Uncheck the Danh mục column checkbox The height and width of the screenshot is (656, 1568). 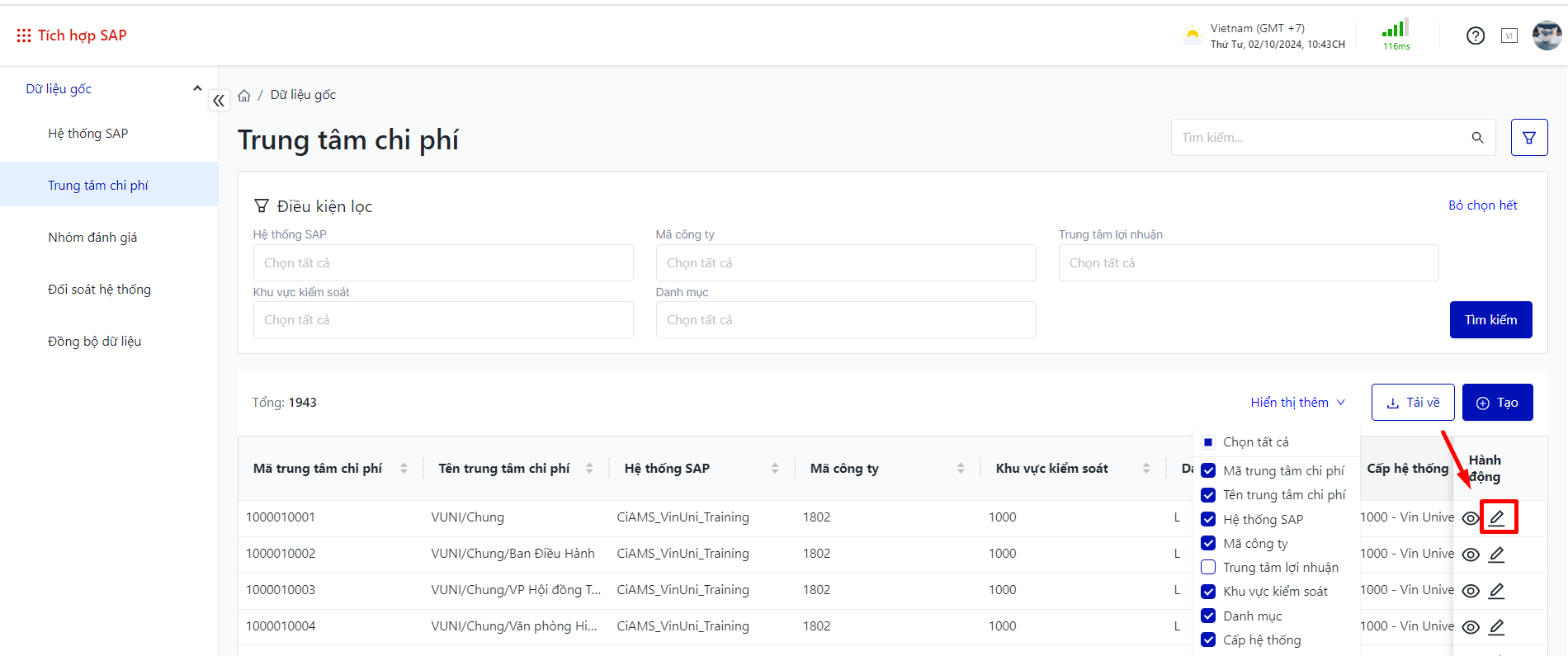tap(1208, 616)
